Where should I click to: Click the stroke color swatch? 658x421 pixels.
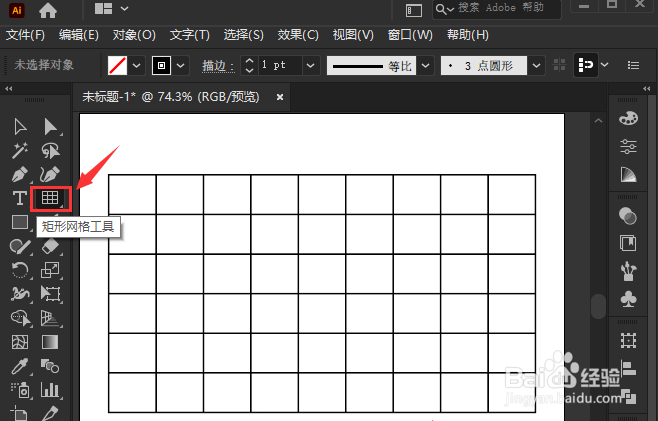pos(162,65)
